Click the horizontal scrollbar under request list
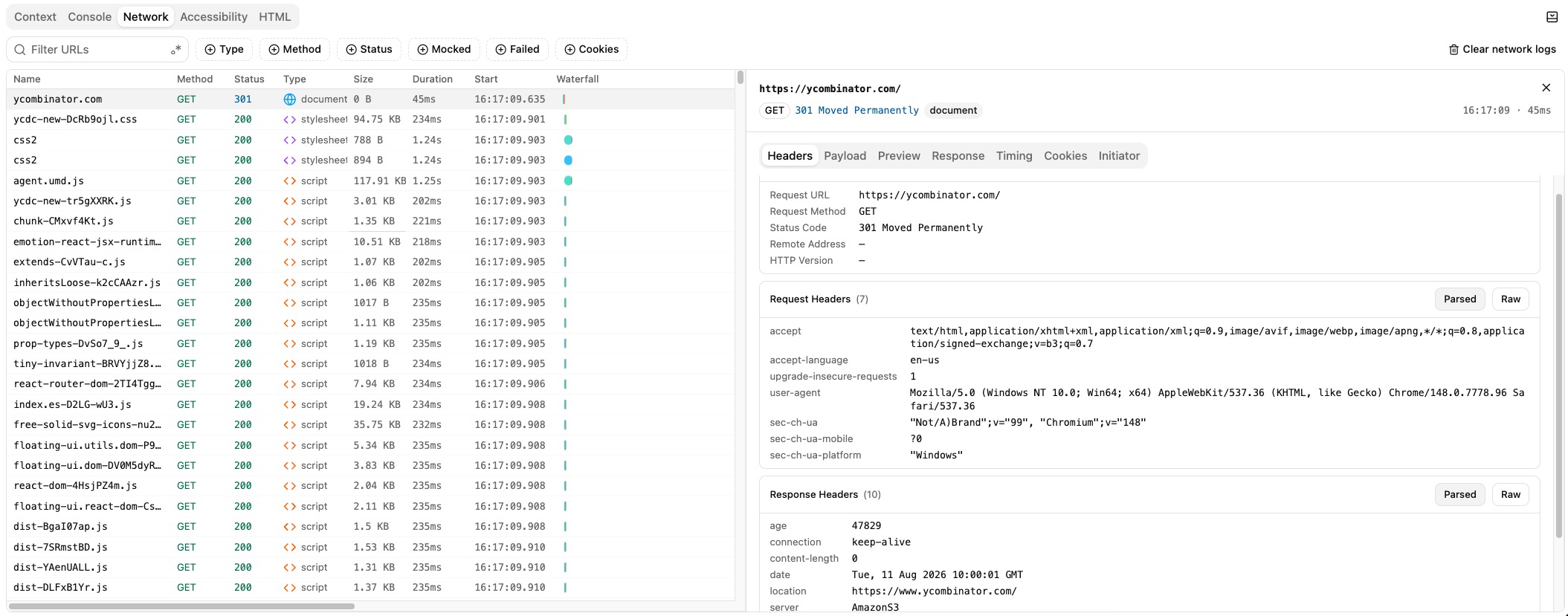This screenshot has width=1568, height=616. pos(181,606)
